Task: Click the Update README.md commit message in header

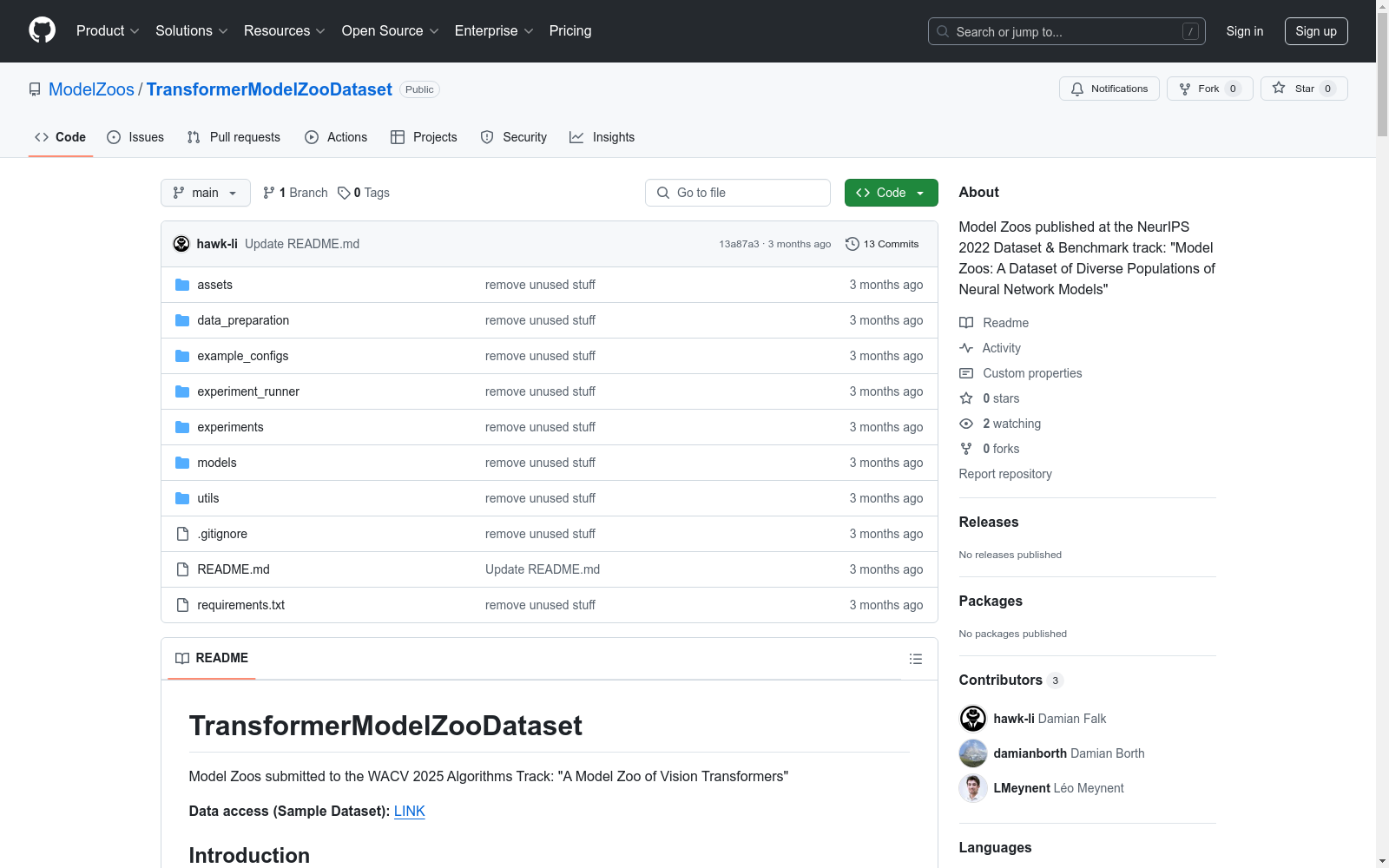Action: (302, 244)
